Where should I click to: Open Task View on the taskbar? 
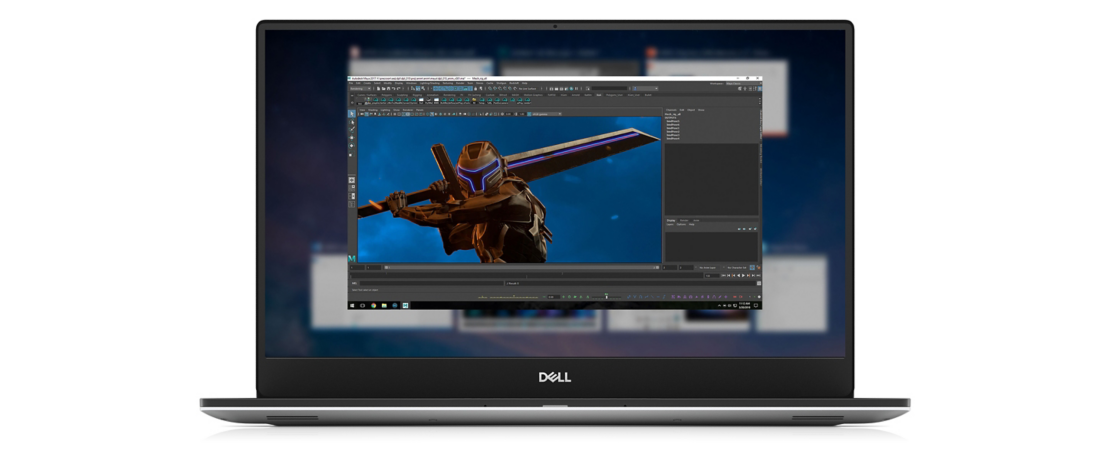(x=362, y=305)
